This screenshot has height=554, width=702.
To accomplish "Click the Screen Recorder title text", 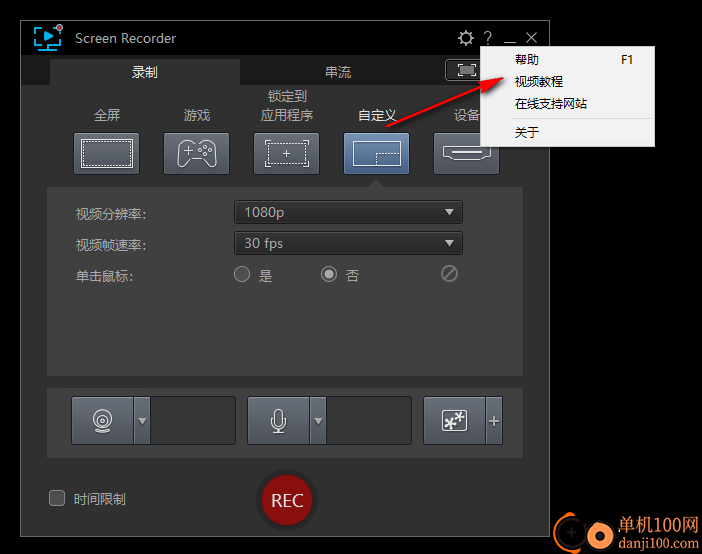I will [125, 39].
